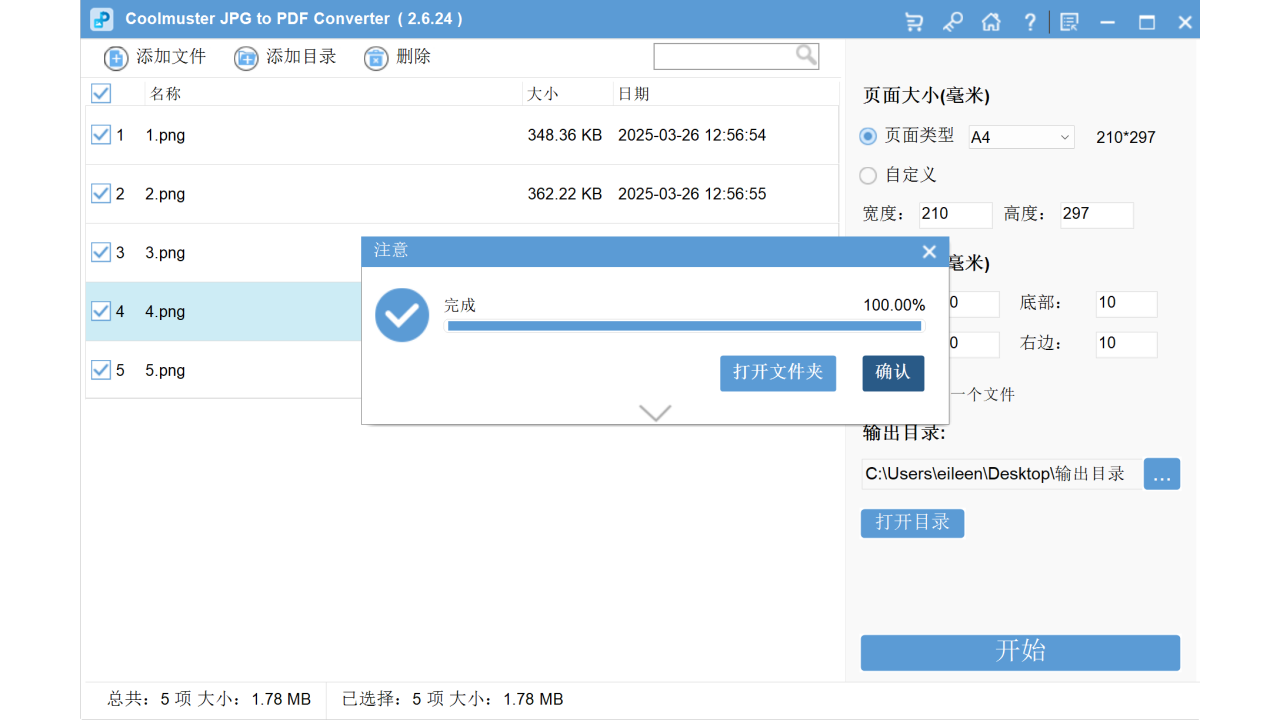Select the 自定义 custom size radio button
The image size is (1280, 720).
pyautogui.click(x=867, y=175)
